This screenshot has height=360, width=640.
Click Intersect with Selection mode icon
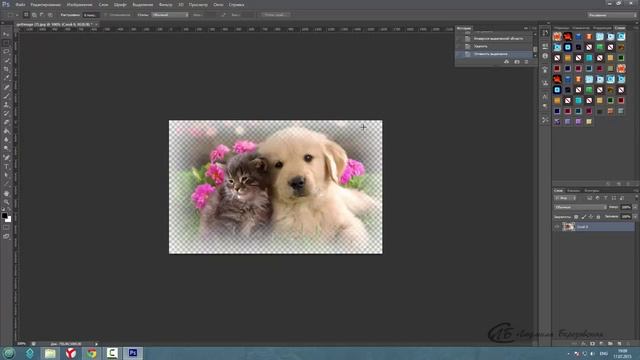pos(50,15)
